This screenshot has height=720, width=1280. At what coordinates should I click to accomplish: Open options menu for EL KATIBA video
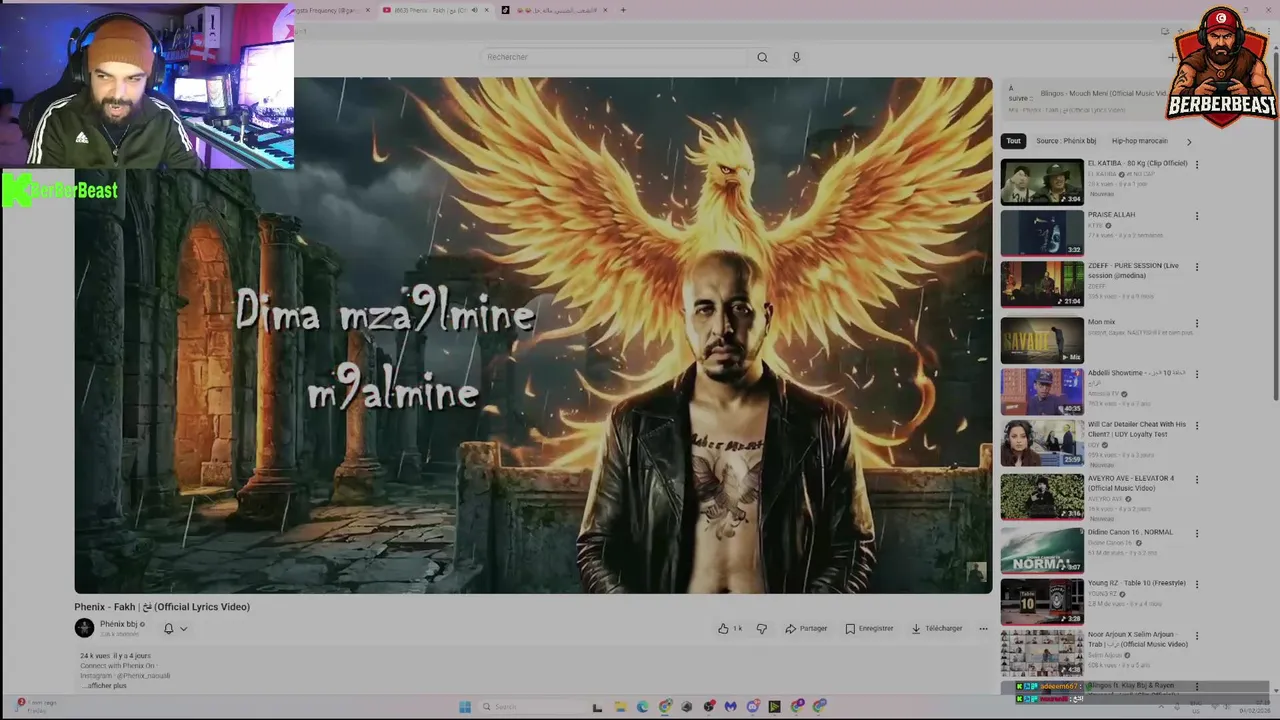[1196, 164]
